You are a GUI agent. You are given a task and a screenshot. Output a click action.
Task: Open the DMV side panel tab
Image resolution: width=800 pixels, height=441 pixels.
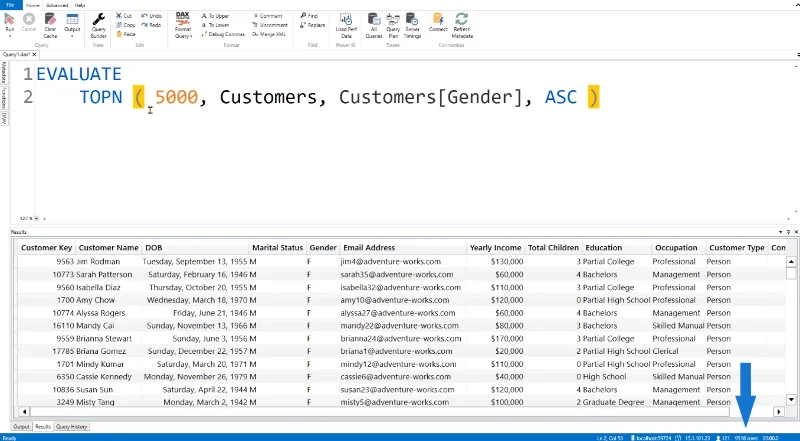pyautogui.click(x=4, y=118)
